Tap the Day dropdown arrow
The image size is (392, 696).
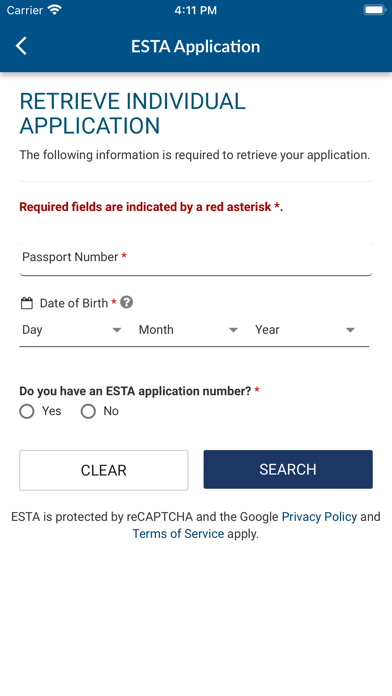pyautogui.click(x=117, y=330)
